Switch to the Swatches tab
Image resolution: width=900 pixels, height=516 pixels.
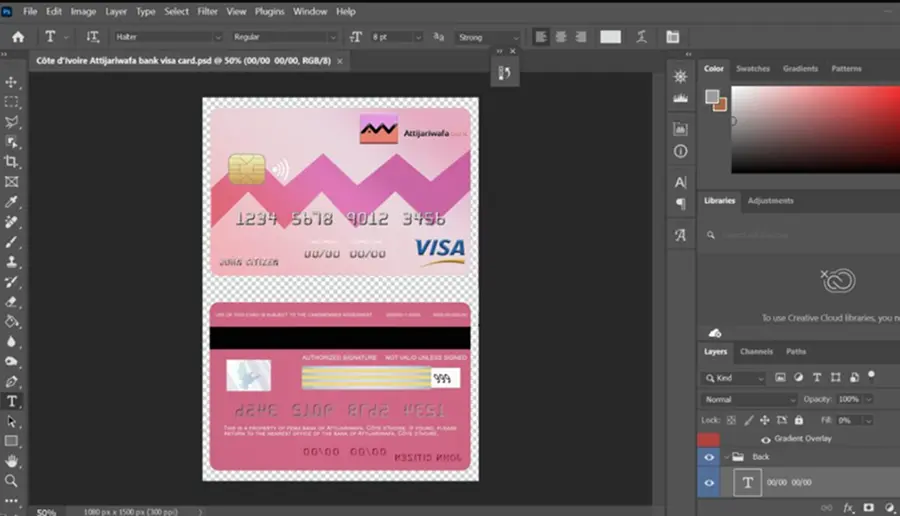[752, 68]
